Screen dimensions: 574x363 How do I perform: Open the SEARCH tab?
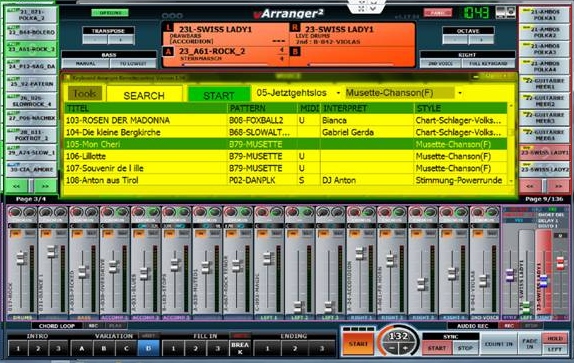144,95
